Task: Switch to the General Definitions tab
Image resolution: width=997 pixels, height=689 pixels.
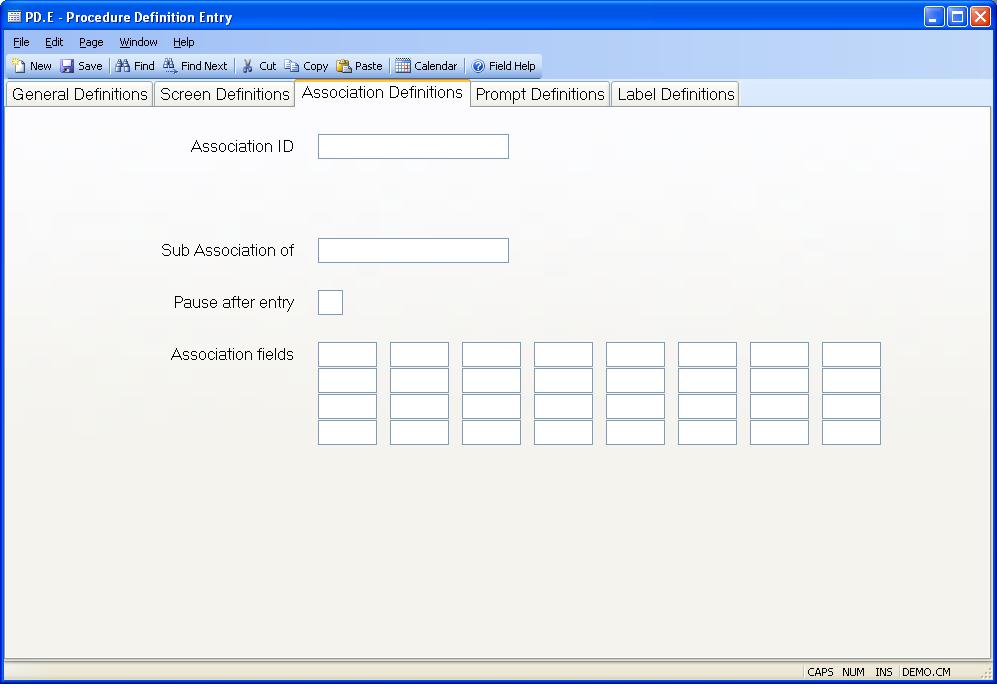Action: tap(79, 94)
